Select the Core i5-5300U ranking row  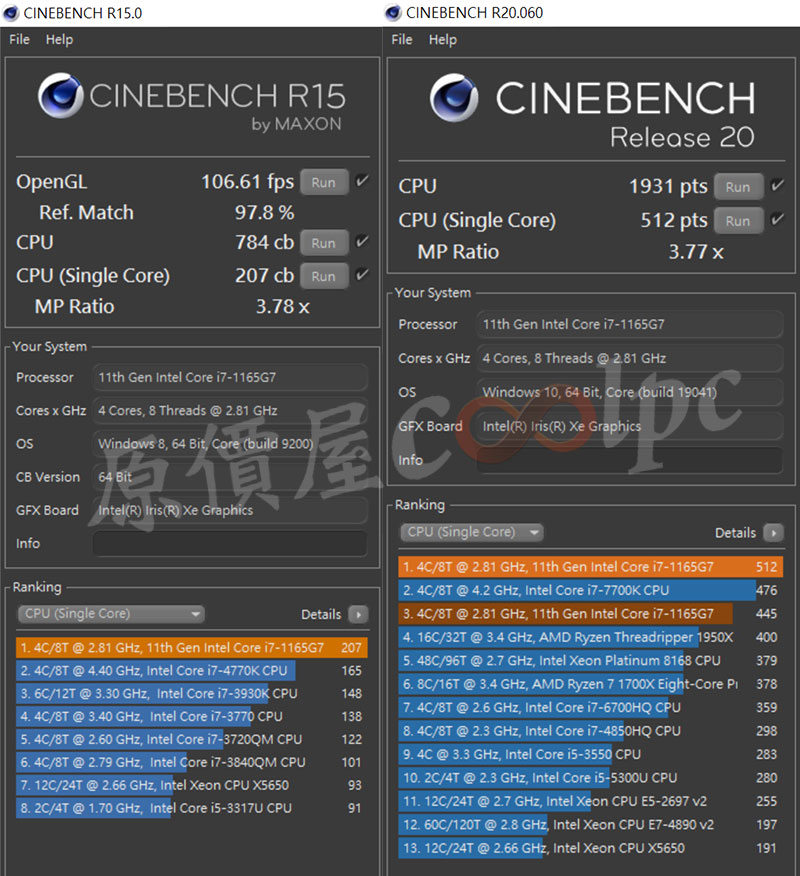(591, 778)
